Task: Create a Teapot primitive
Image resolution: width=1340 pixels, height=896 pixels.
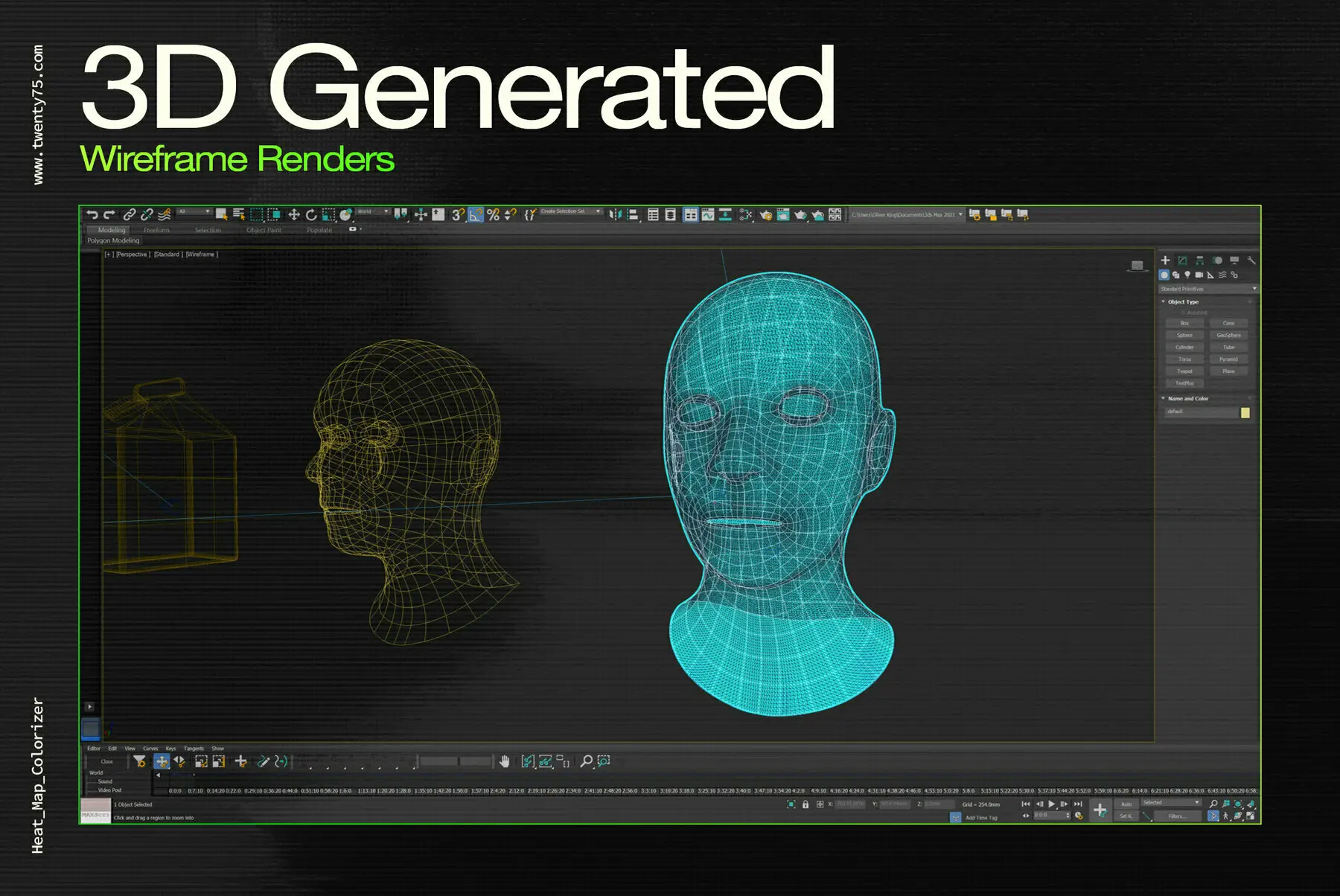Action: coord(1184,371)
